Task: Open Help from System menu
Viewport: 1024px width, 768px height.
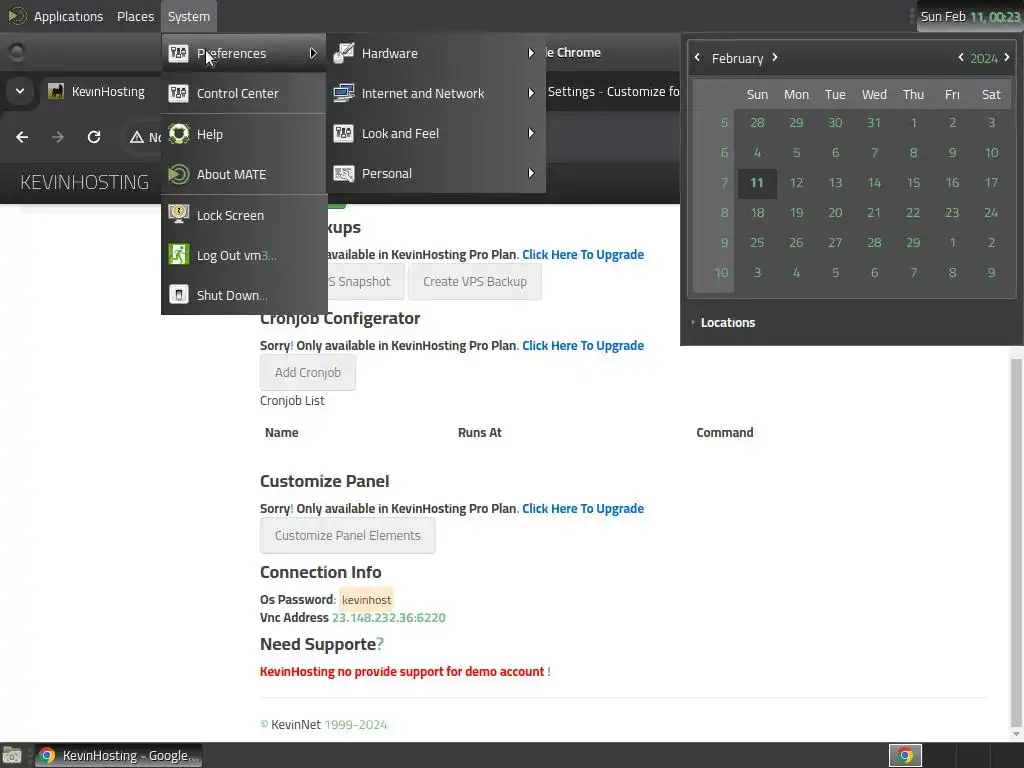Action: tap(244, 135)
